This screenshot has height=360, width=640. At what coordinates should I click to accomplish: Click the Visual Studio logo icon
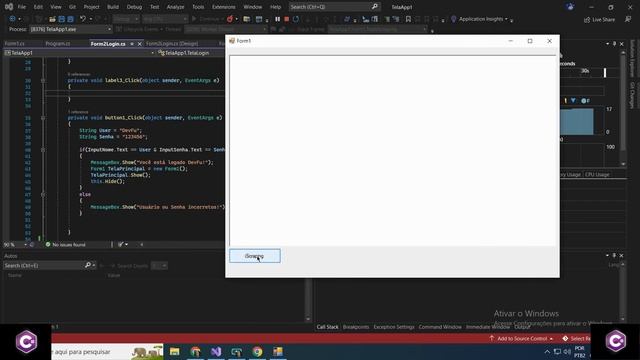(9, 7)
